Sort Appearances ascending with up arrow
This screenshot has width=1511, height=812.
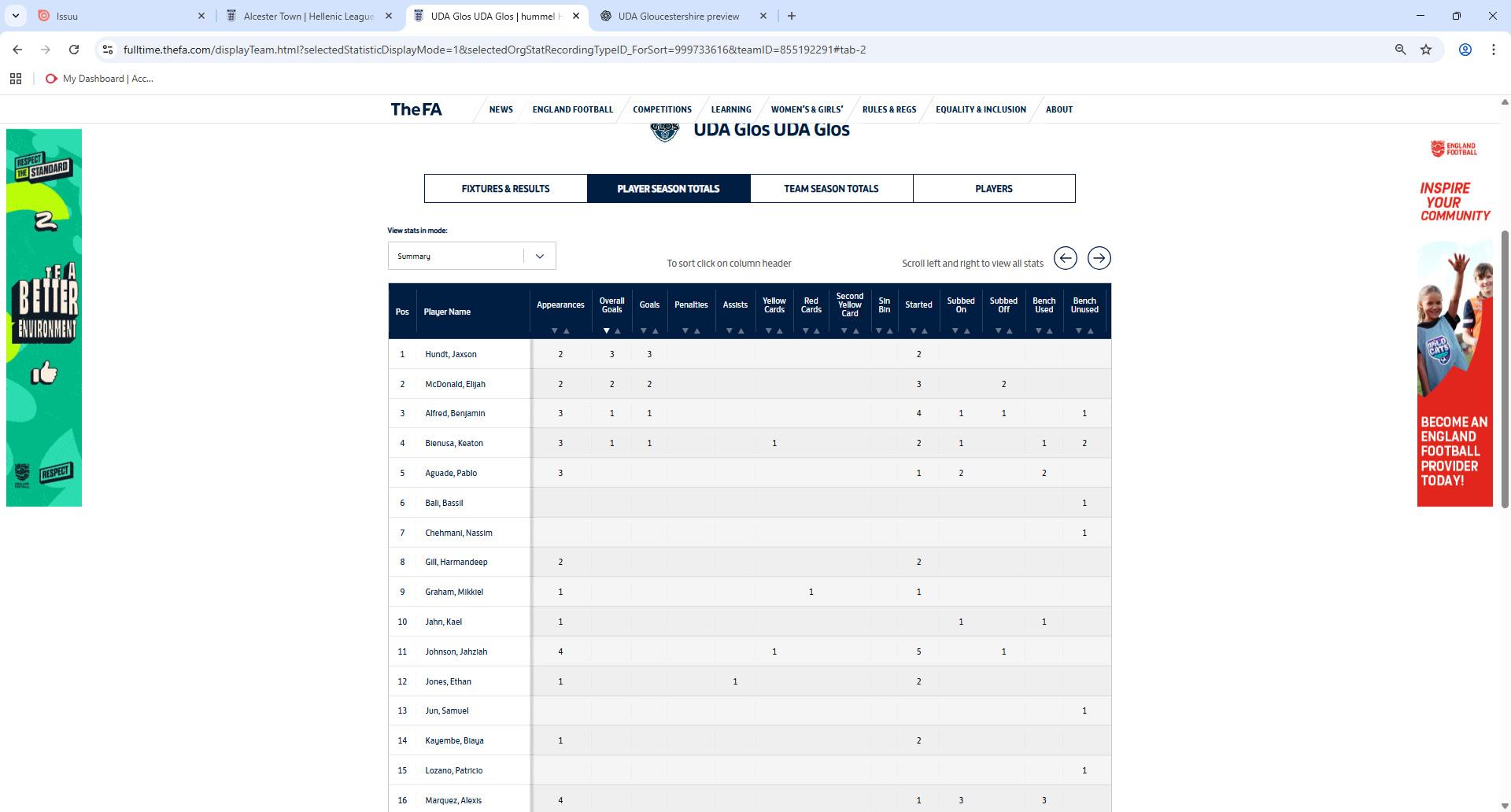566,331
